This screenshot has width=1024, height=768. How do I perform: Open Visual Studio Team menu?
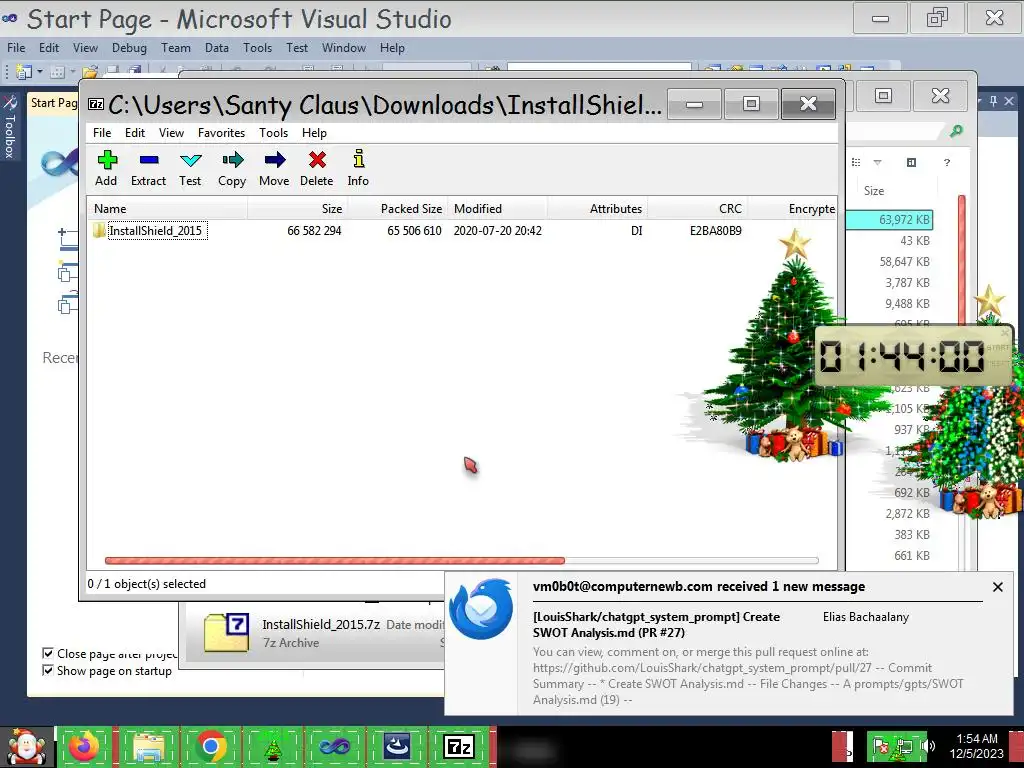pyautogui.click(x=176, y=48)
